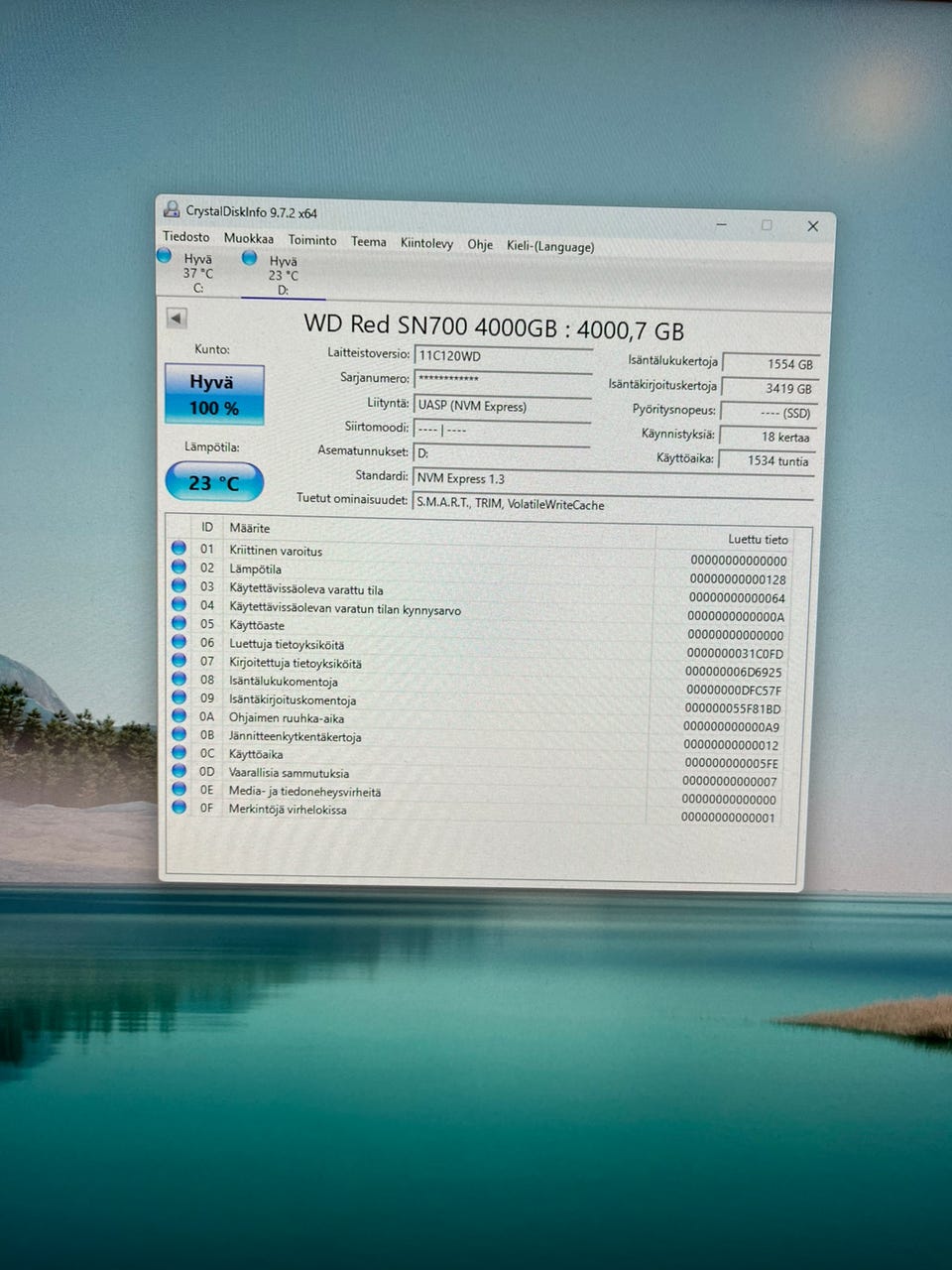952x1270 pixels.
Task: Click the Laitteistoversio field 11C120WD
Action: (x=503, y=356)
